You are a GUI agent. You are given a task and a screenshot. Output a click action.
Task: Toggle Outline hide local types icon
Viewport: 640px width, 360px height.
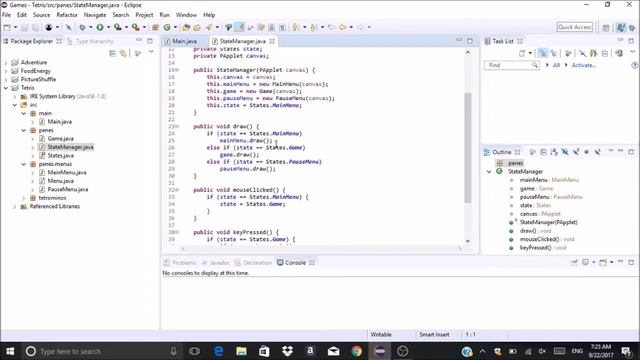coord(598,152)
